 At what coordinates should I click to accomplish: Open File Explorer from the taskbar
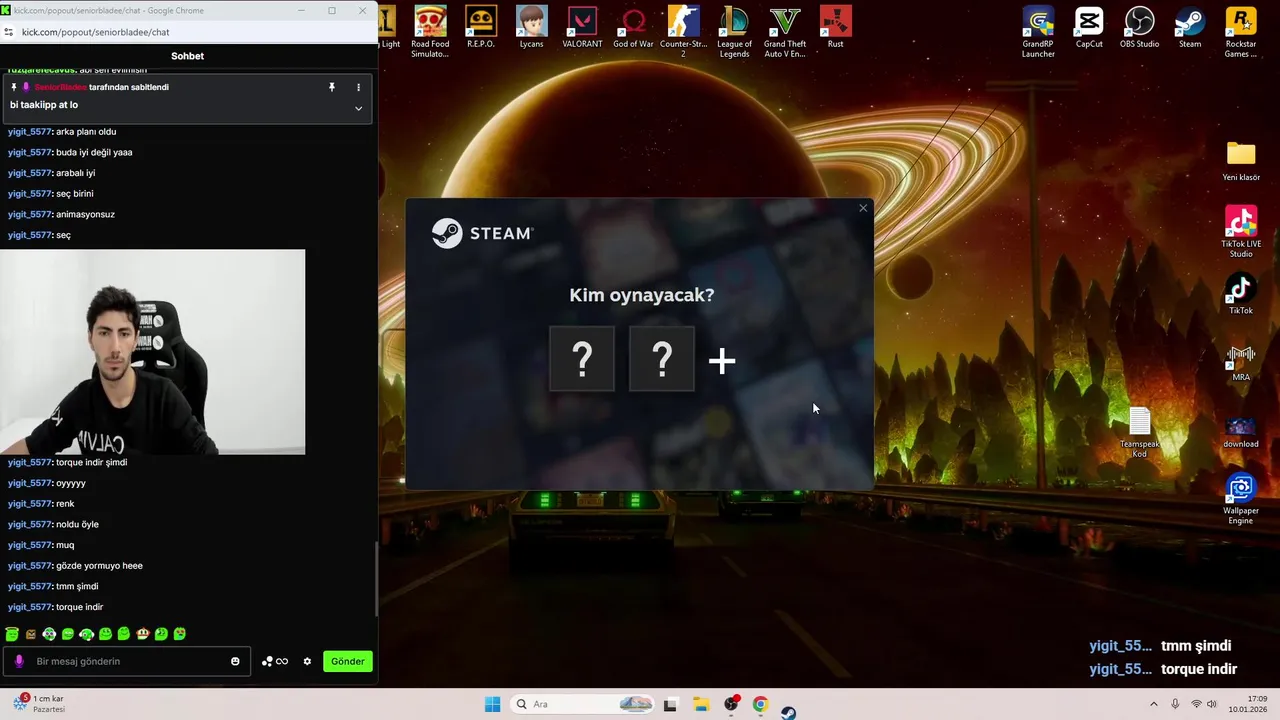click(701, 704)
